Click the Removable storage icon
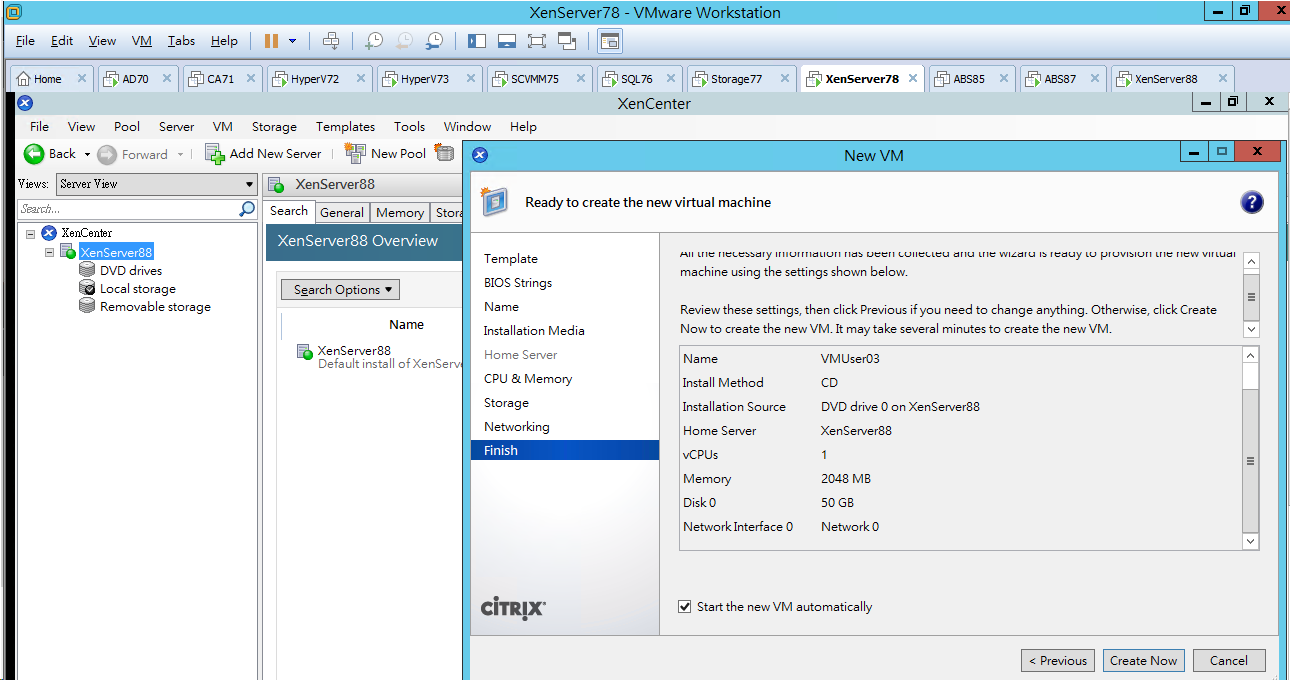This screenshot has height=680, width=1290. tap(87, 306)
